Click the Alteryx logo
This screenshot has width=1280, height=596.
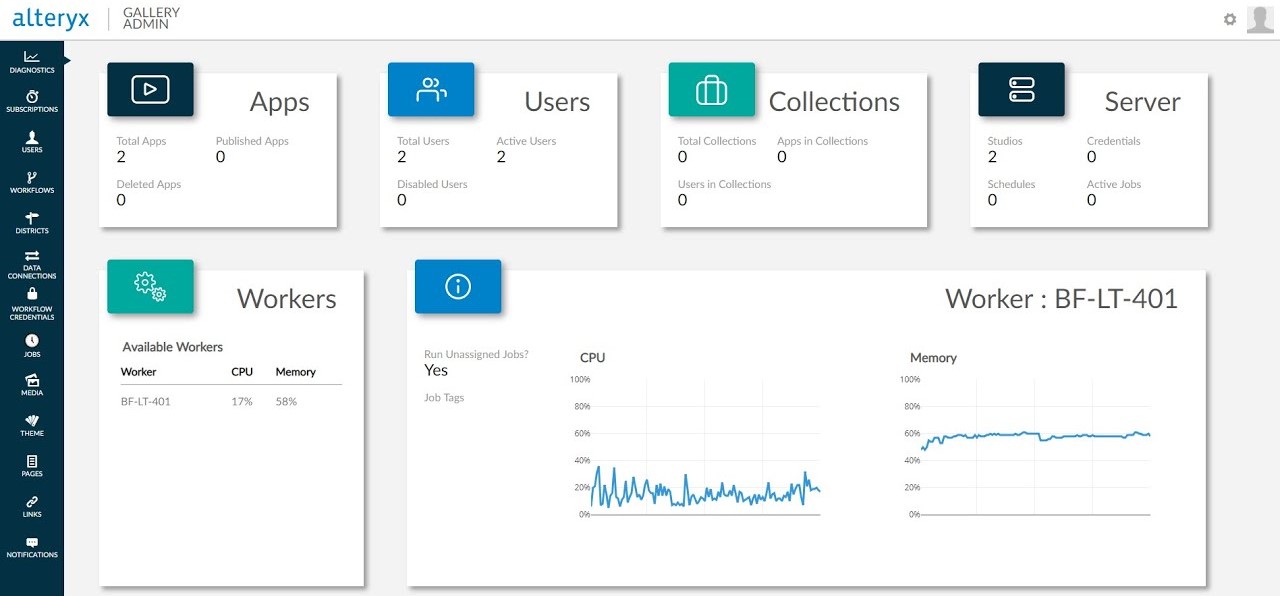point(51,19)
